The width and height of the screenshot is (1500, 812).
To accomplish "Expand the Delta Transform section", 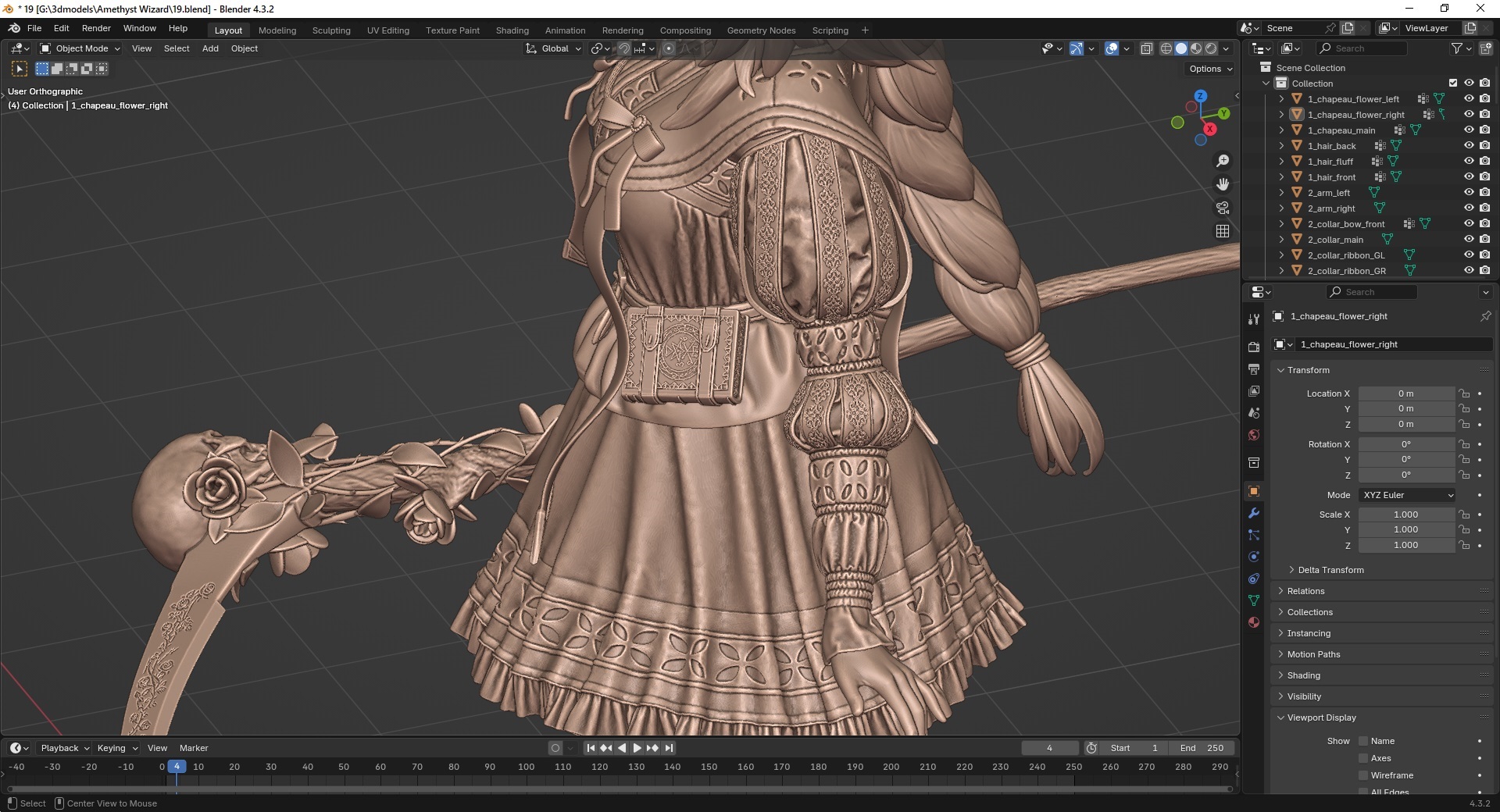I will pos(1330,570).
